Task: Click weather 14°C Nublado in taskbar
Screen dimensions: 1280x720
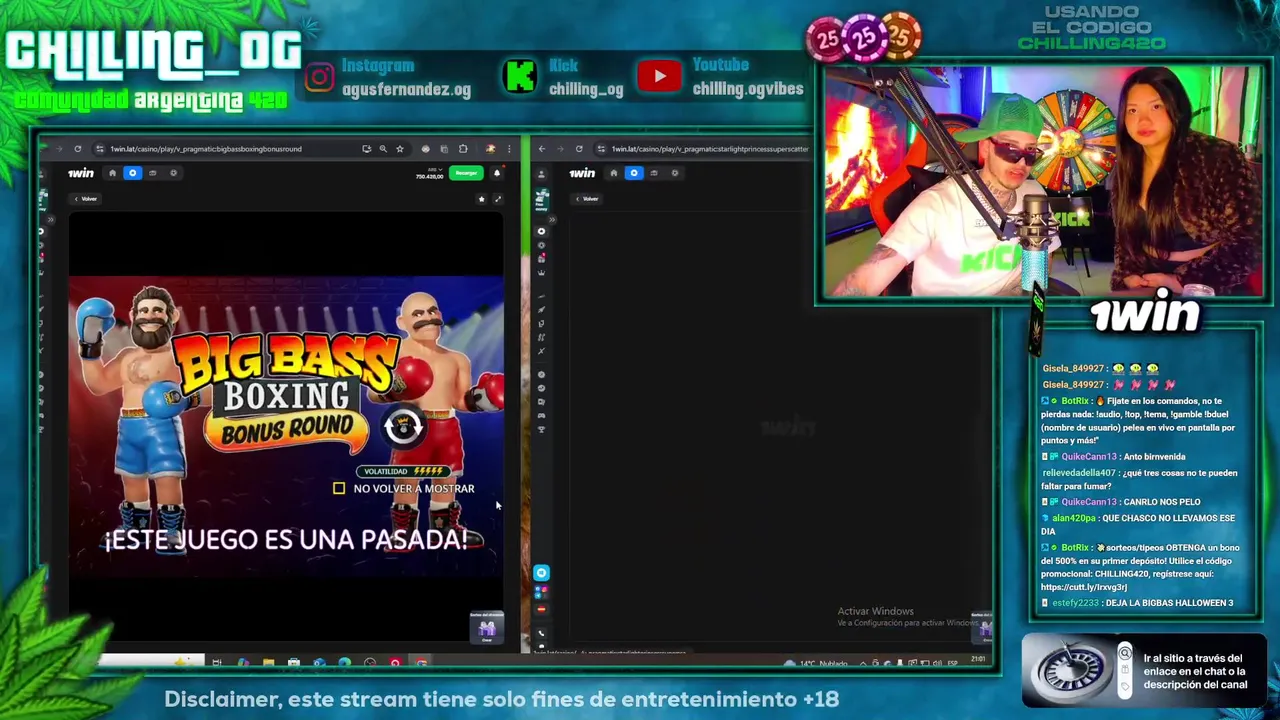Action: click(817, 662)
